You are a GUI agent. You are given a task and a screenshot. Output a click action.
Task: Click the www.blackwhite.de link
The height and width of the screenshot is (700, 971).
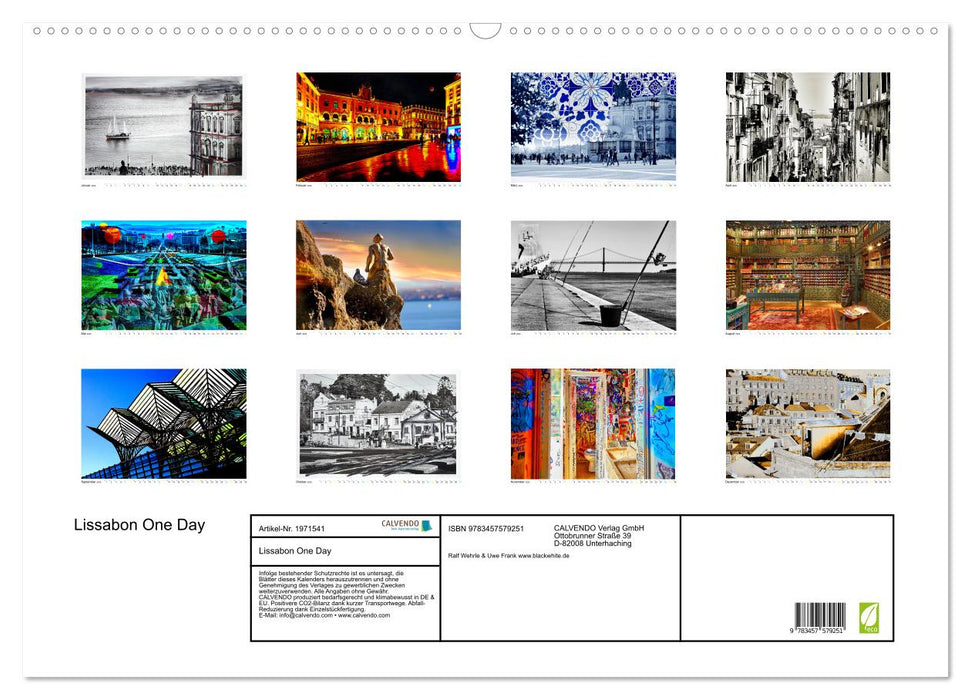click(x=545, y=556)
